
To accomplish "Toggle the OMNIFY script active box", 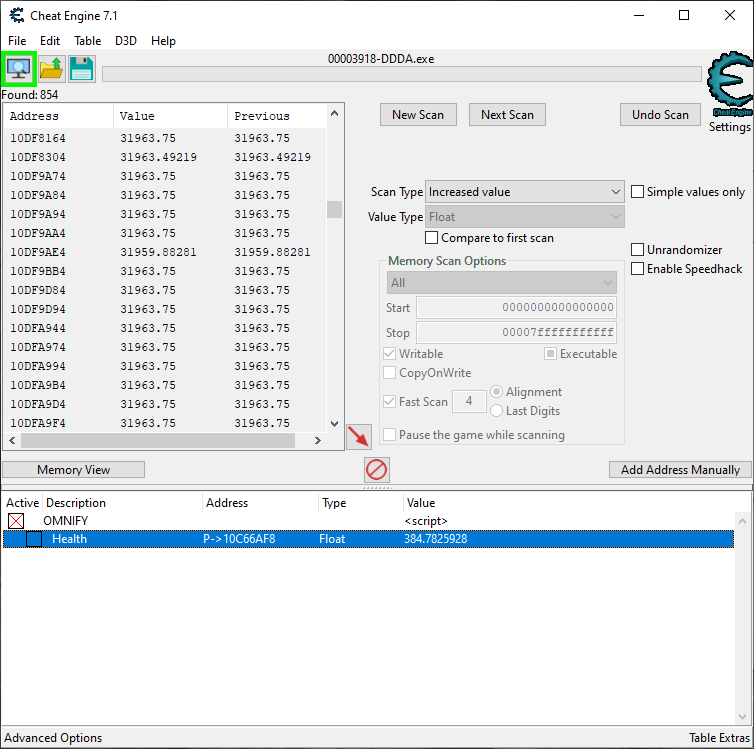I will (15, 521).
